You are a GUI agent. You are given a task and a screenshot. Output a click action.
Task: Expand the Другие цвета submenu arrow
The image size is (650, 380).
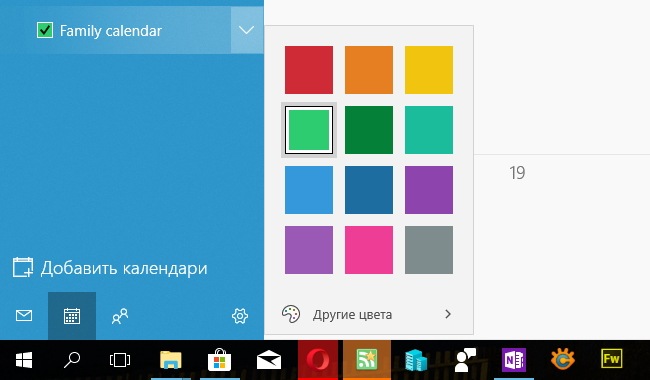pos(448,314)
